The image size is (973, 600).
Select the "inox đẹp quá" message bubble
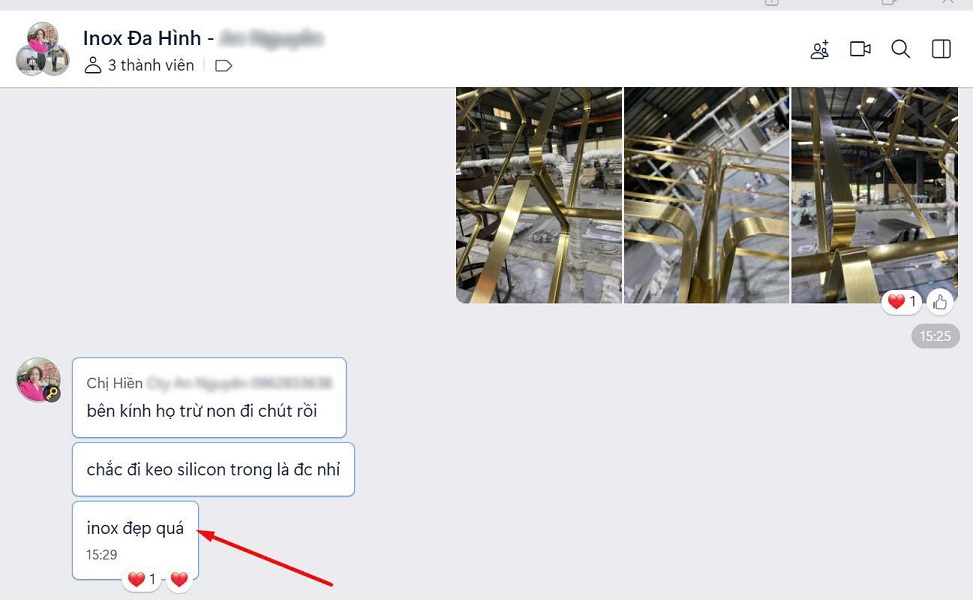[x=135, y=540]
